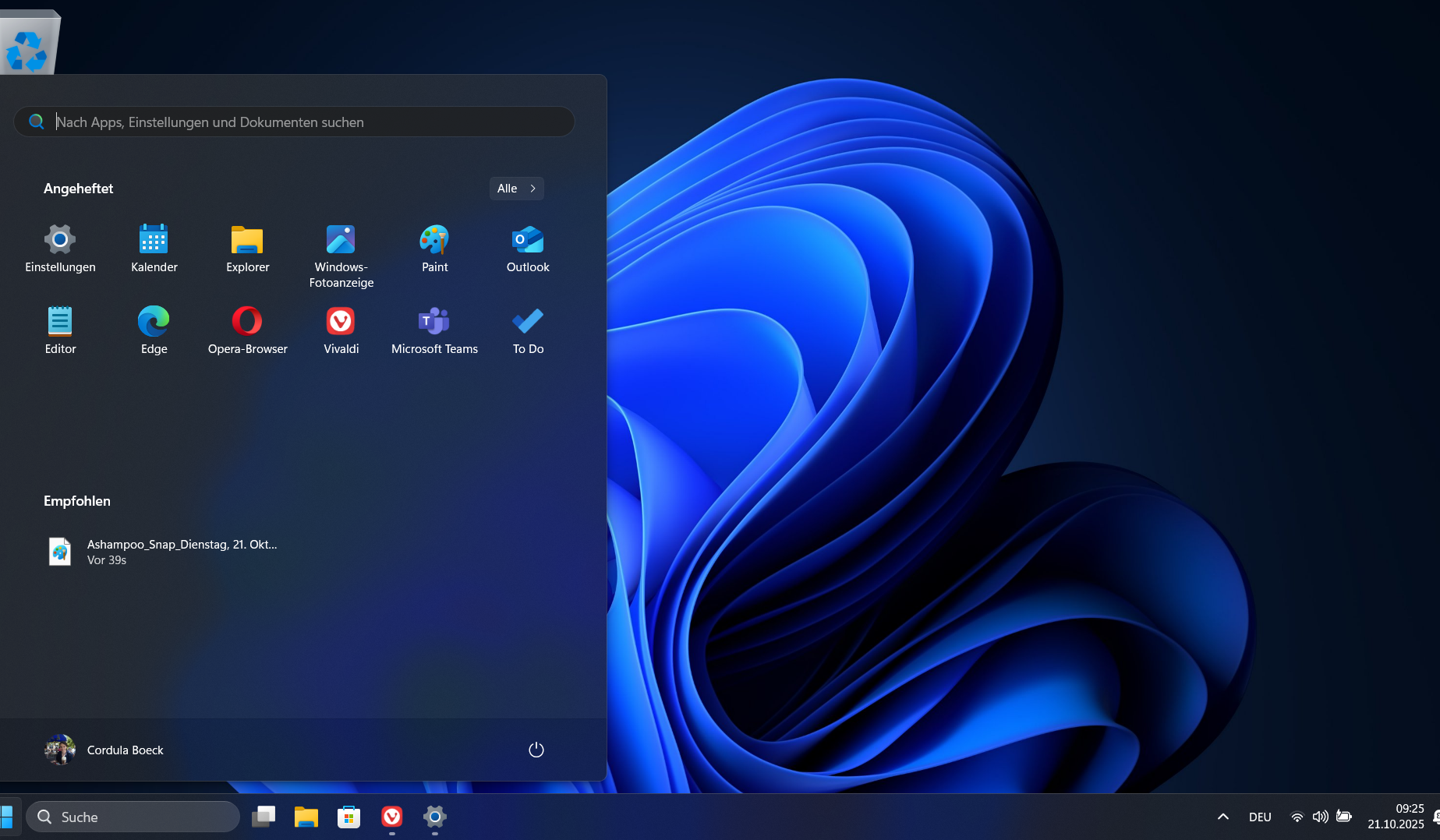Show all apps with Alle button

point(516,189)
